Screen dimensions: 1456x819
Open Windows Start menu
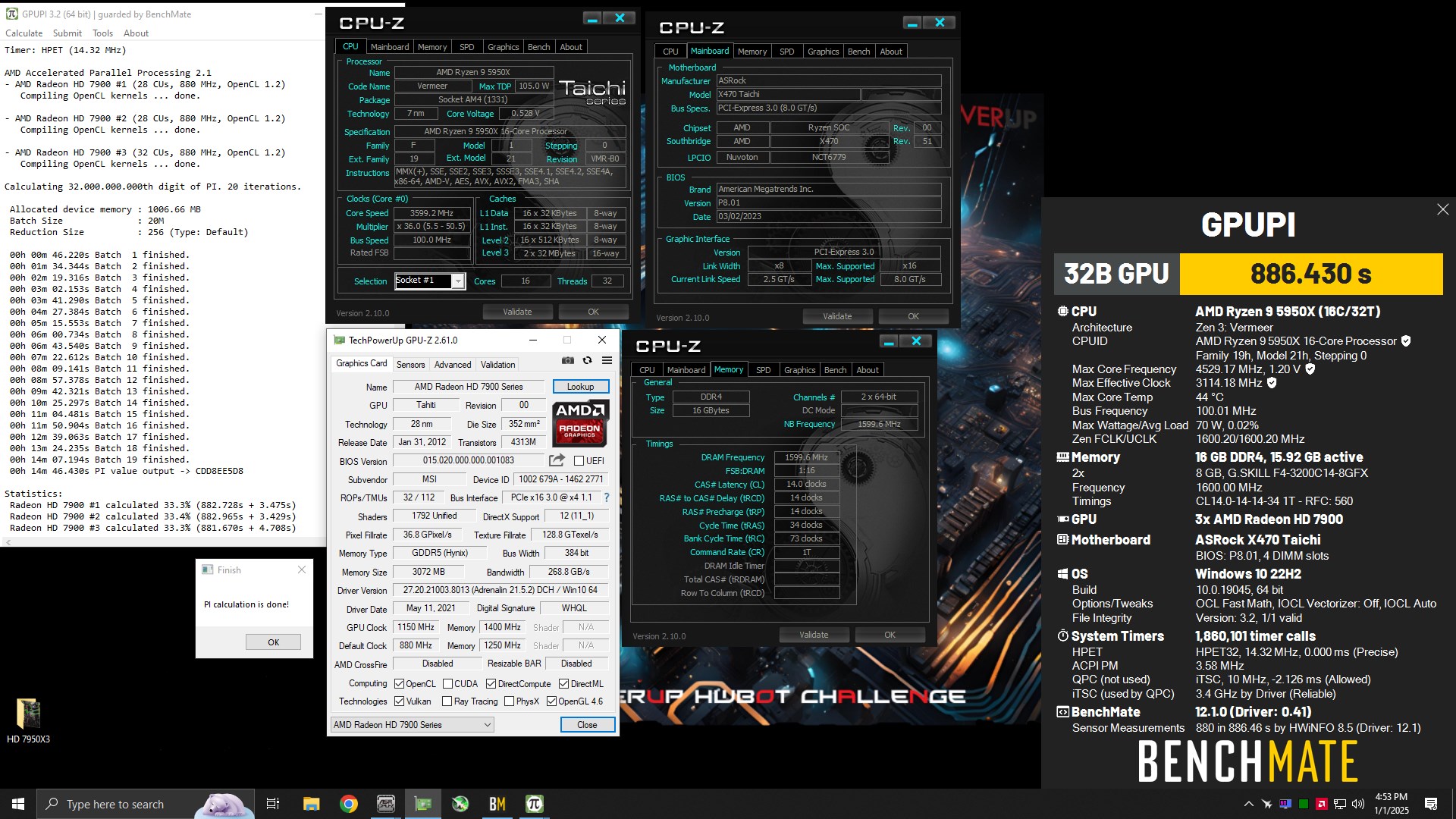click(x=18, y=804)
